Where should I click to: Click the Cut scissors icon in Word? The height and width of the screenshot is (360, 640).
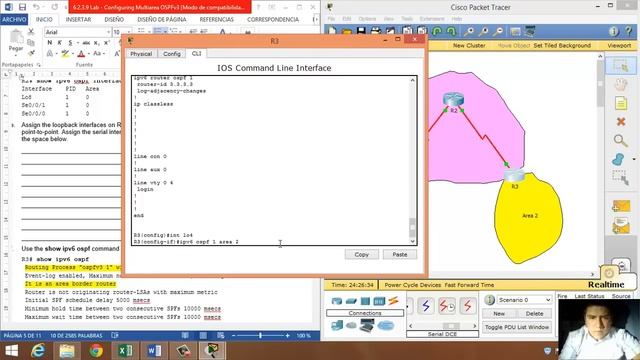coord(31,32)
